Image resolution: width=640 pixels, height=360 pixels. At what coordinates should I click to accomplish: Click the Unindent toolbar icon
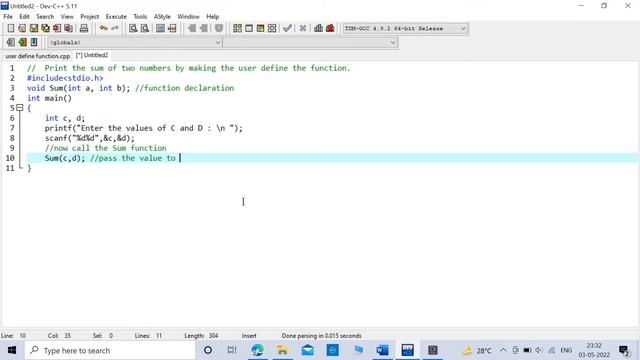[x=203, y=28]
